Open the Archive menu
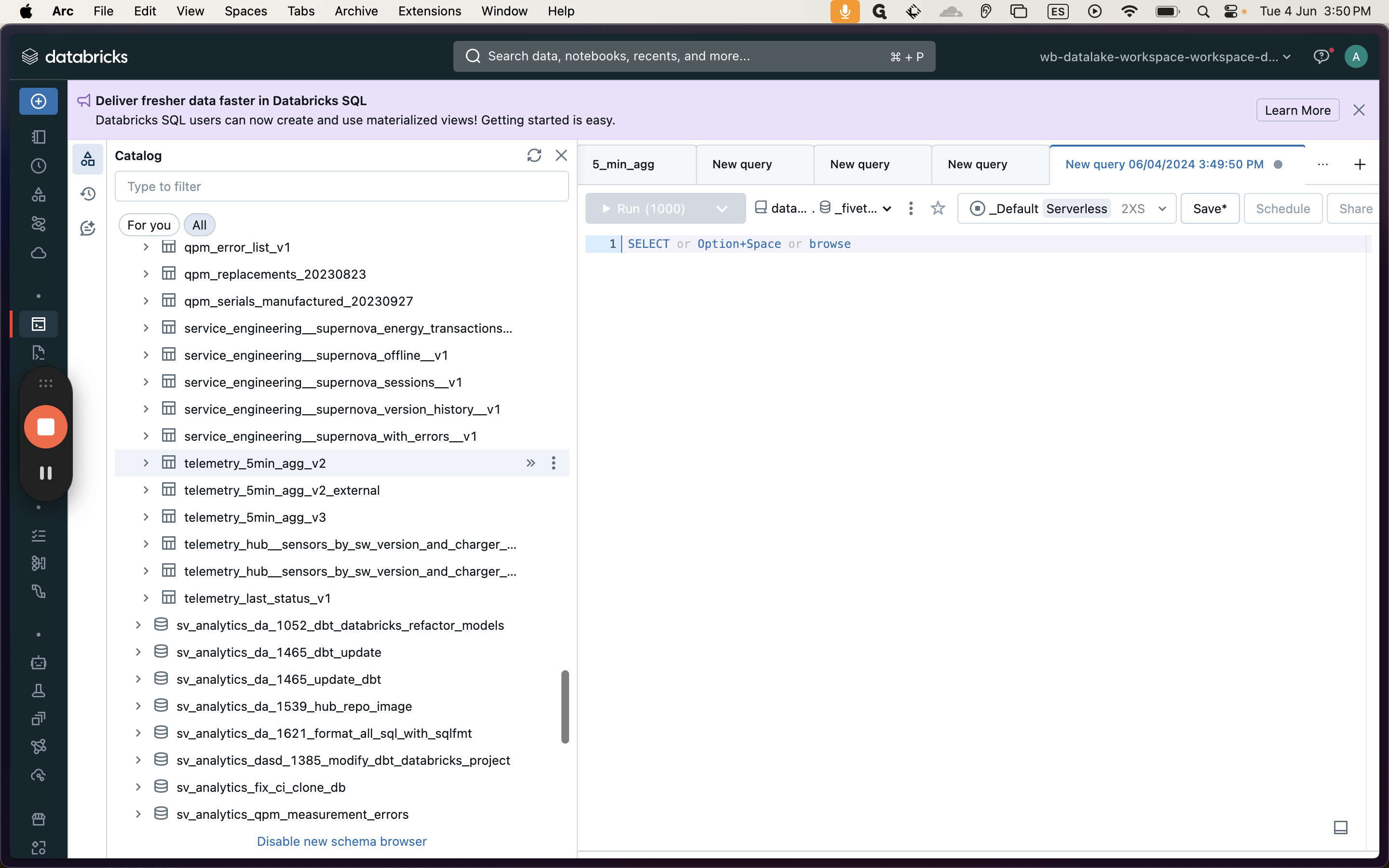The image size is (1389, 868). click(x=356, y=12)
